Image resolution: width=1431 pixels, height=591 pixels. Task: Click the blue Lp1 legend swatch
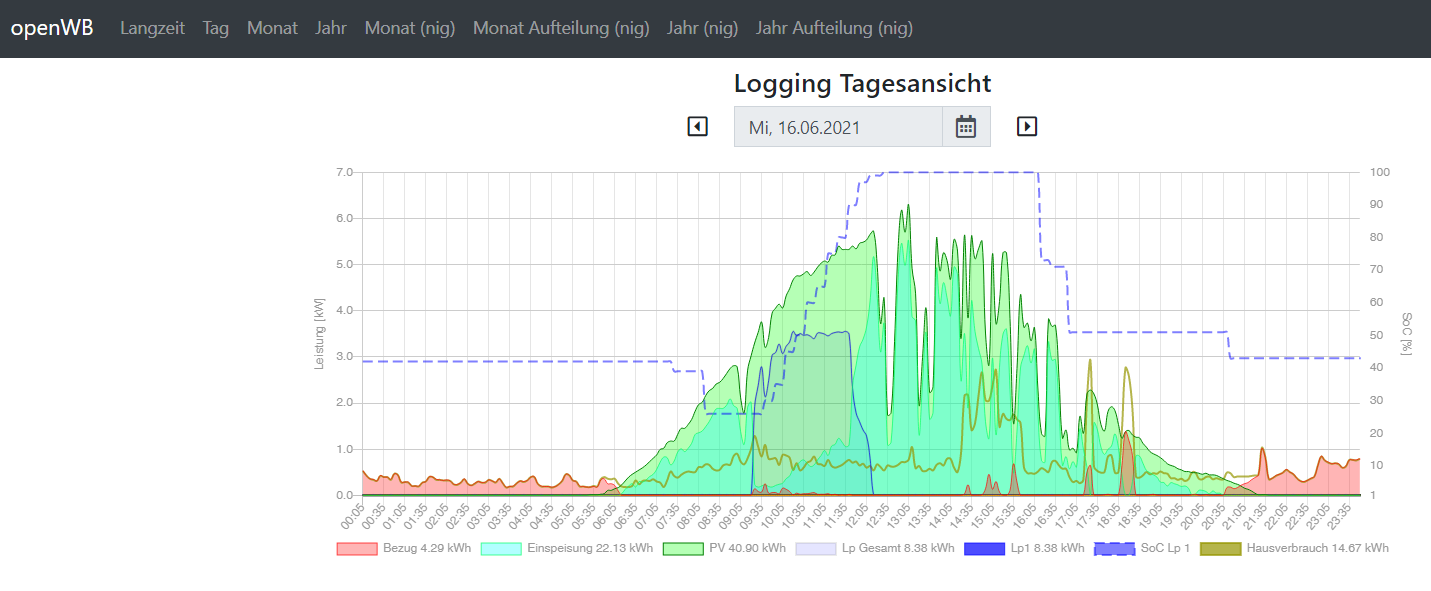(x=984, y=548)
